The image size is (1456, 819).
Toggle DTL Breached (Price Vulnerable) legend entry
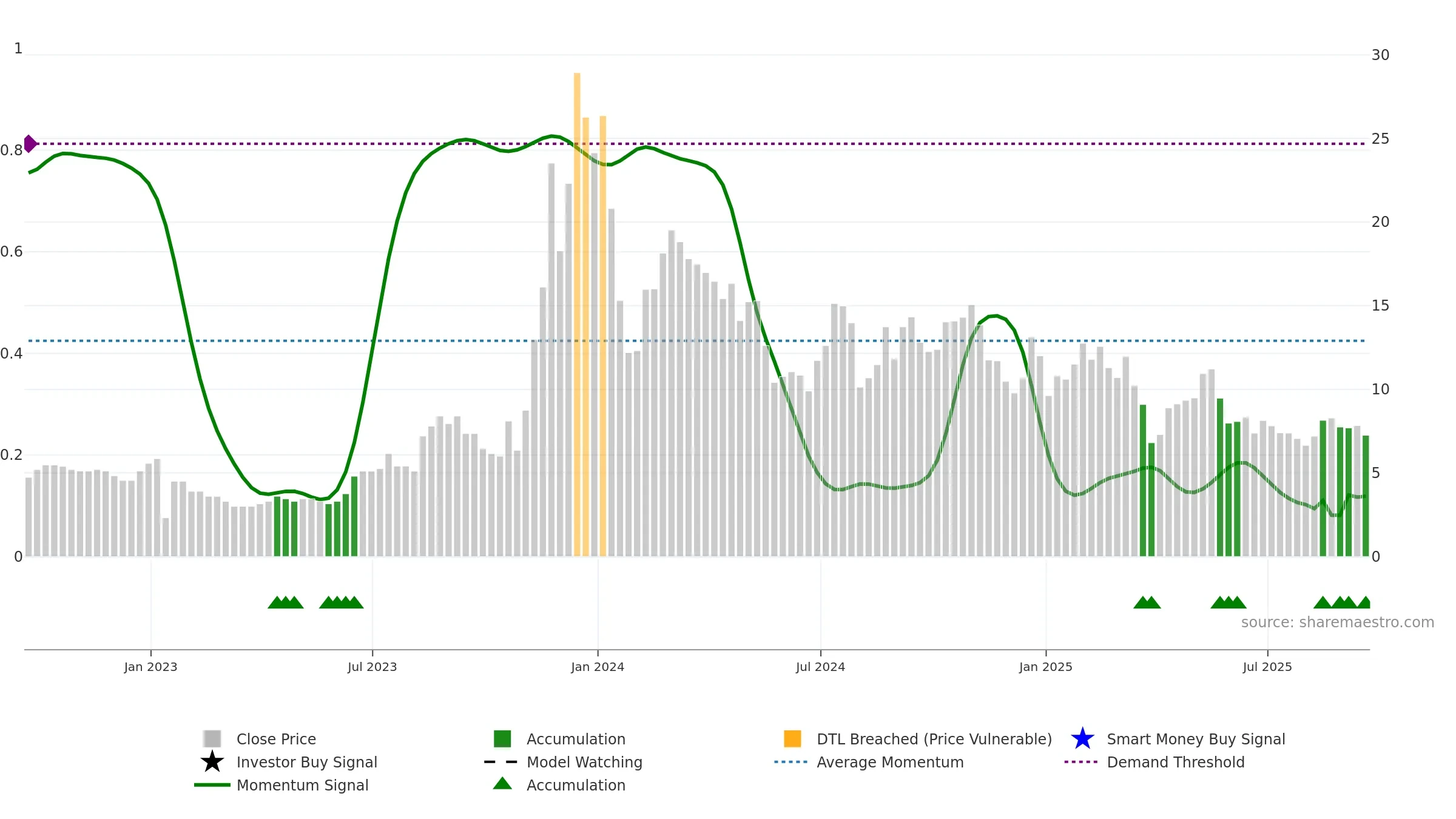coord(918,739)
